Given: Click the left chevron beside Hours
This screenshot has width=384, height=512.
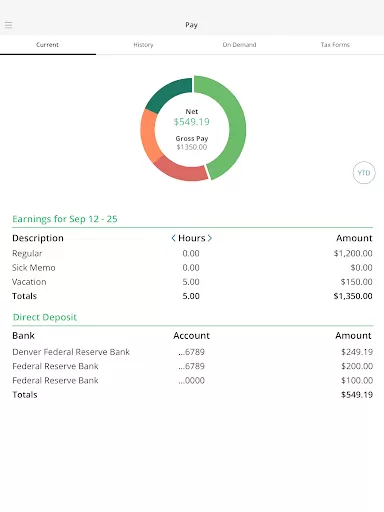Looking at the screenshot, I should coord(173,238).
